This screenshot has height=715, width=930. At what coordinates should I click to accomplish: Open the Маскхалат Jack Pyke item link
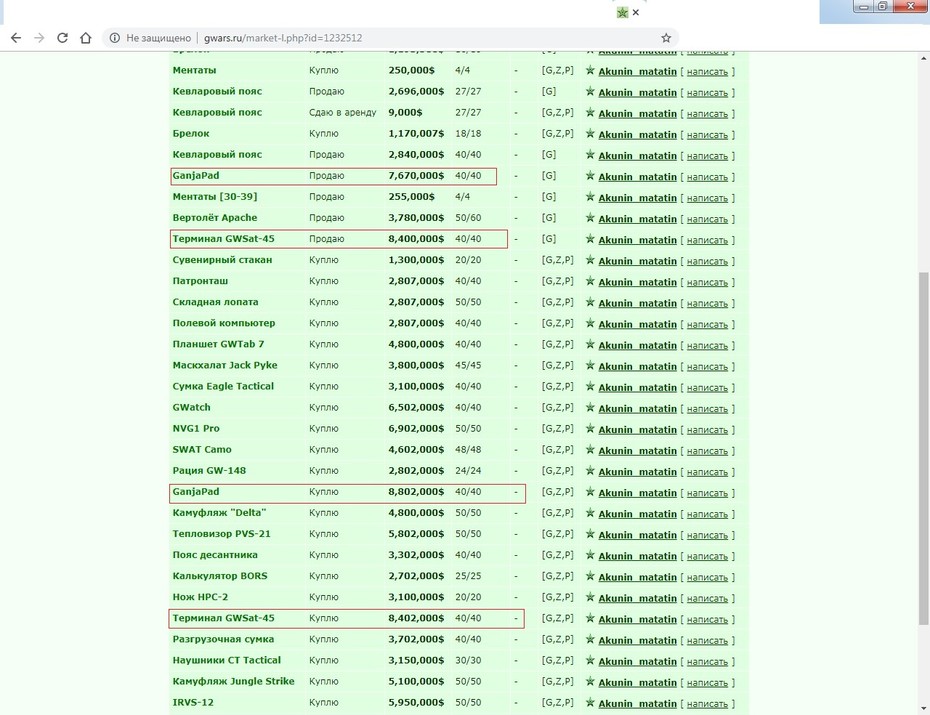[x=225, y=365]
